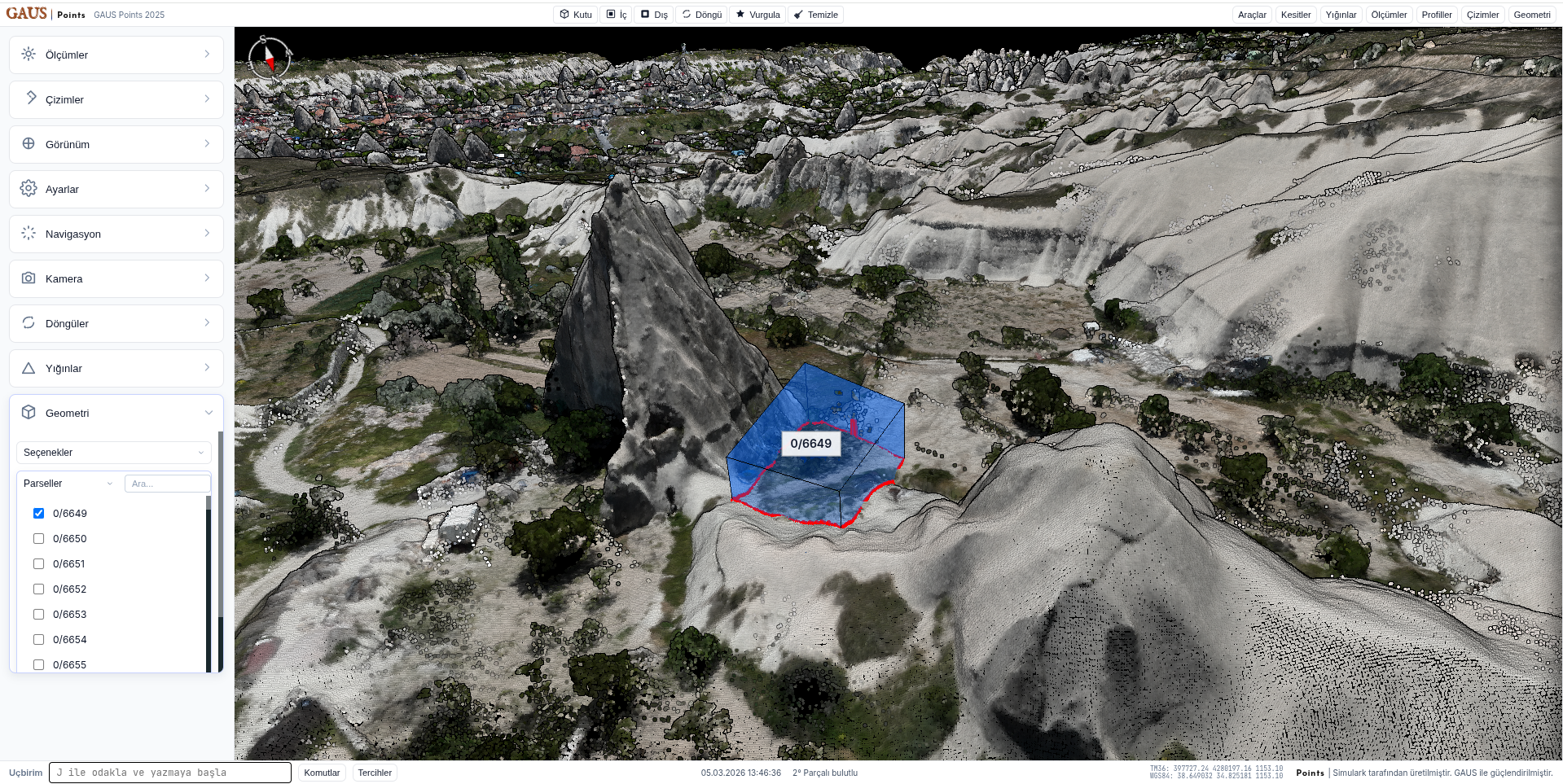Click the Döngü loop tool
Viewport: 1563px width, 784px height.
[x=701, y=15]
